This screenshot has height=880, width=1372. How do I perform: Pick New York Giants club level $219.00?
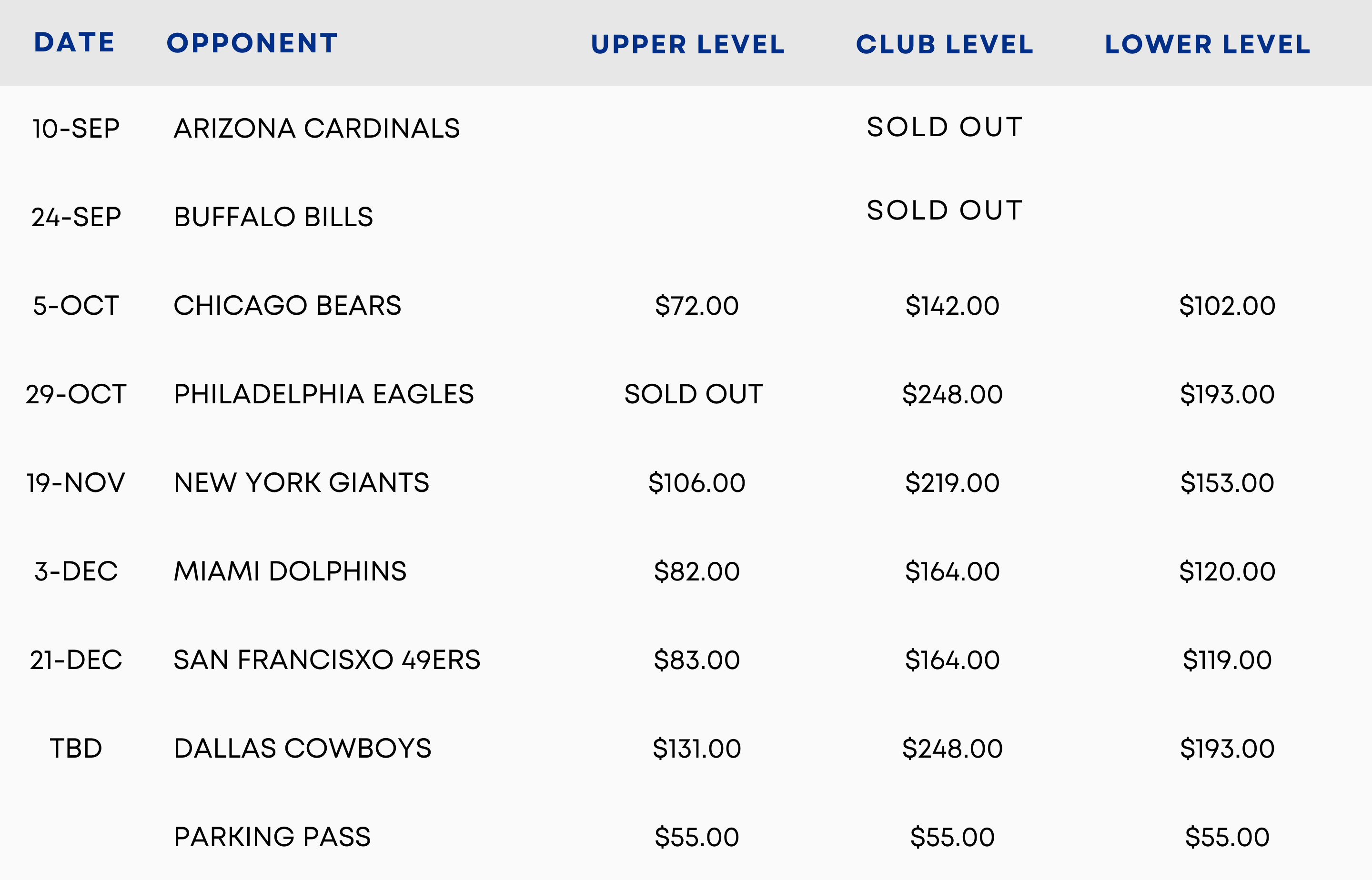pyautogui.click(x=952, y=483)
